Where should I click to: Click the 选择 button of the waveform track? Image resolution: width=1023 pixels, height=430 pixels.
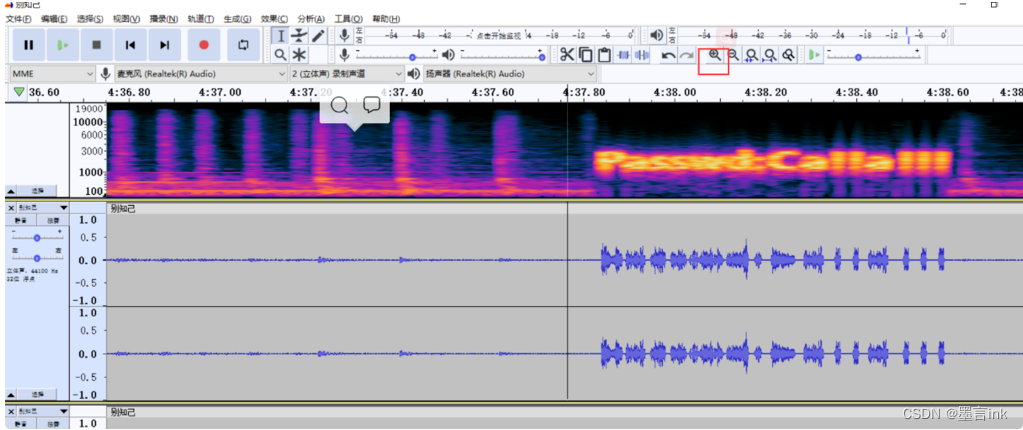click(37, 395)
